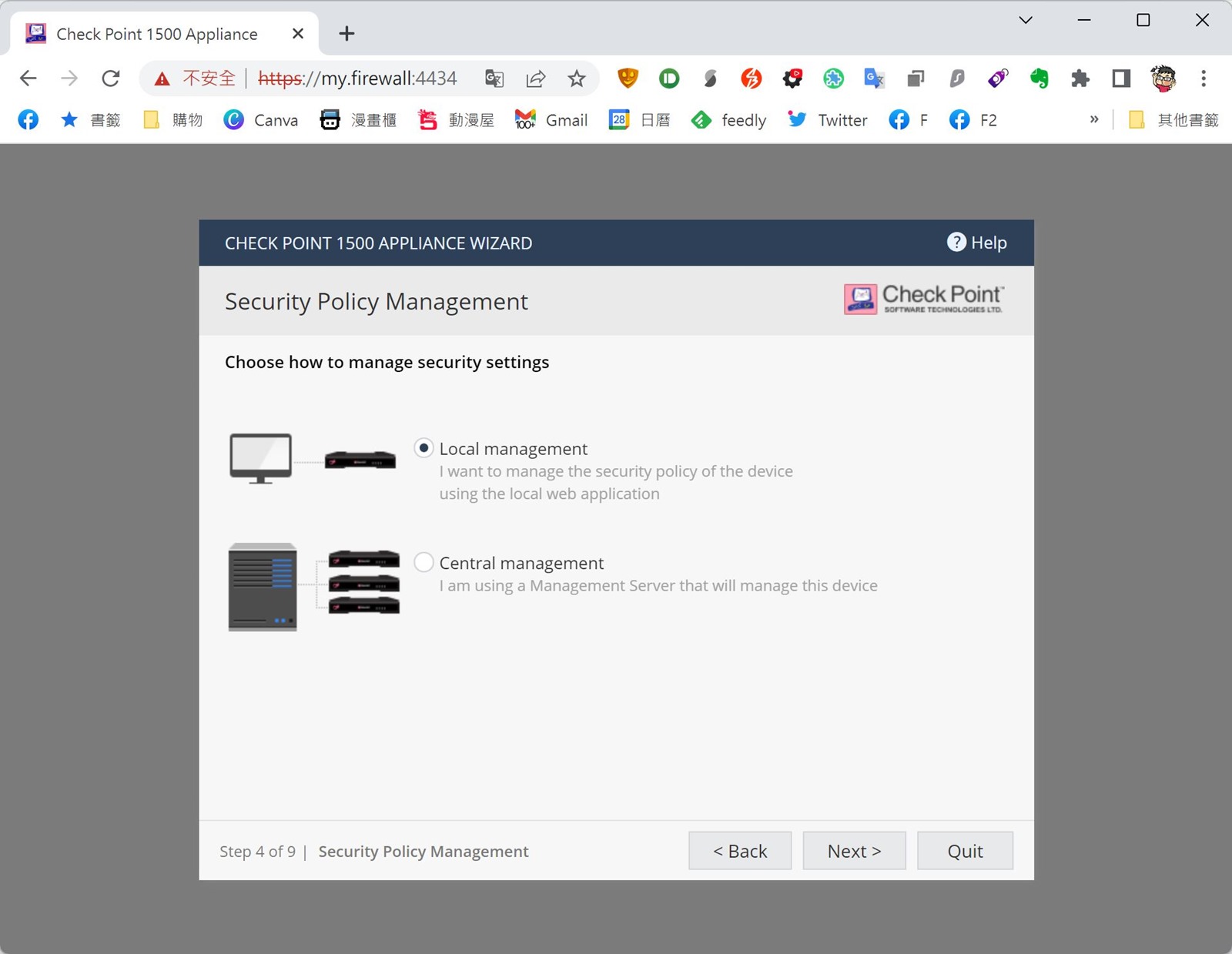Image resolution: width=1232 pixels, height=954 pixels.
Task: Click the Next button in the wizard
Action: tap(854, 851)
